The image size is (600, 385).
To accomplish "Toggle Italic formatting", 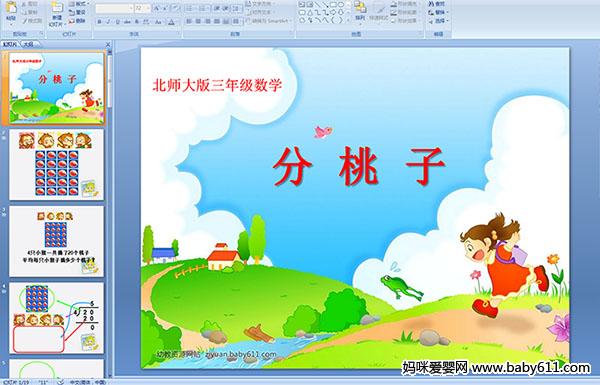I will click(108, 22).
